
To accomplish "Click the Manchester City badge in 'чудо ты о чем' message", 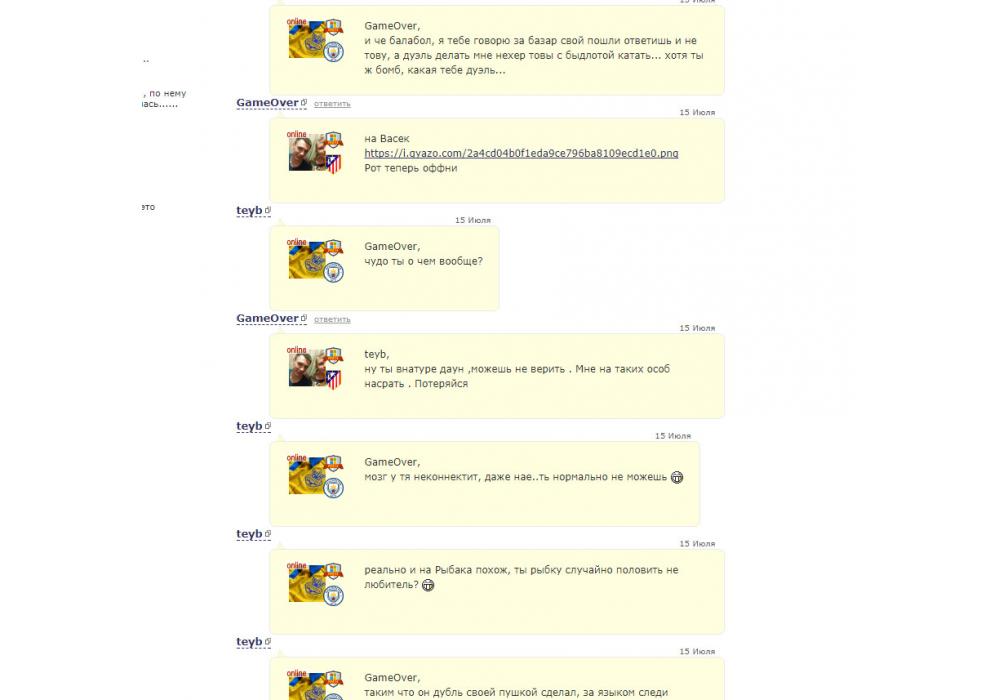I will [333, 272].
